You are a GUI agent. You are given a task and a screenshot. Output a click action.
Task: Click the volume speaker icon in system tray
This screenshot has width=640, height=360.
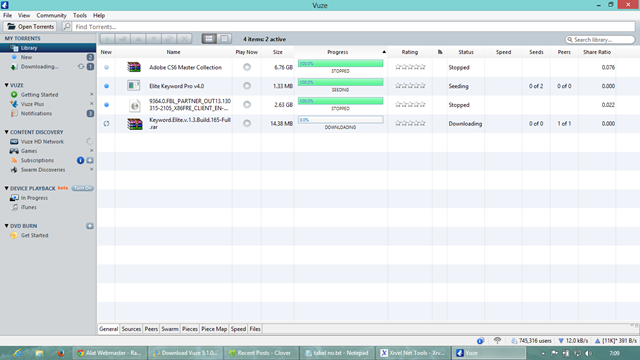pos(588,353)
